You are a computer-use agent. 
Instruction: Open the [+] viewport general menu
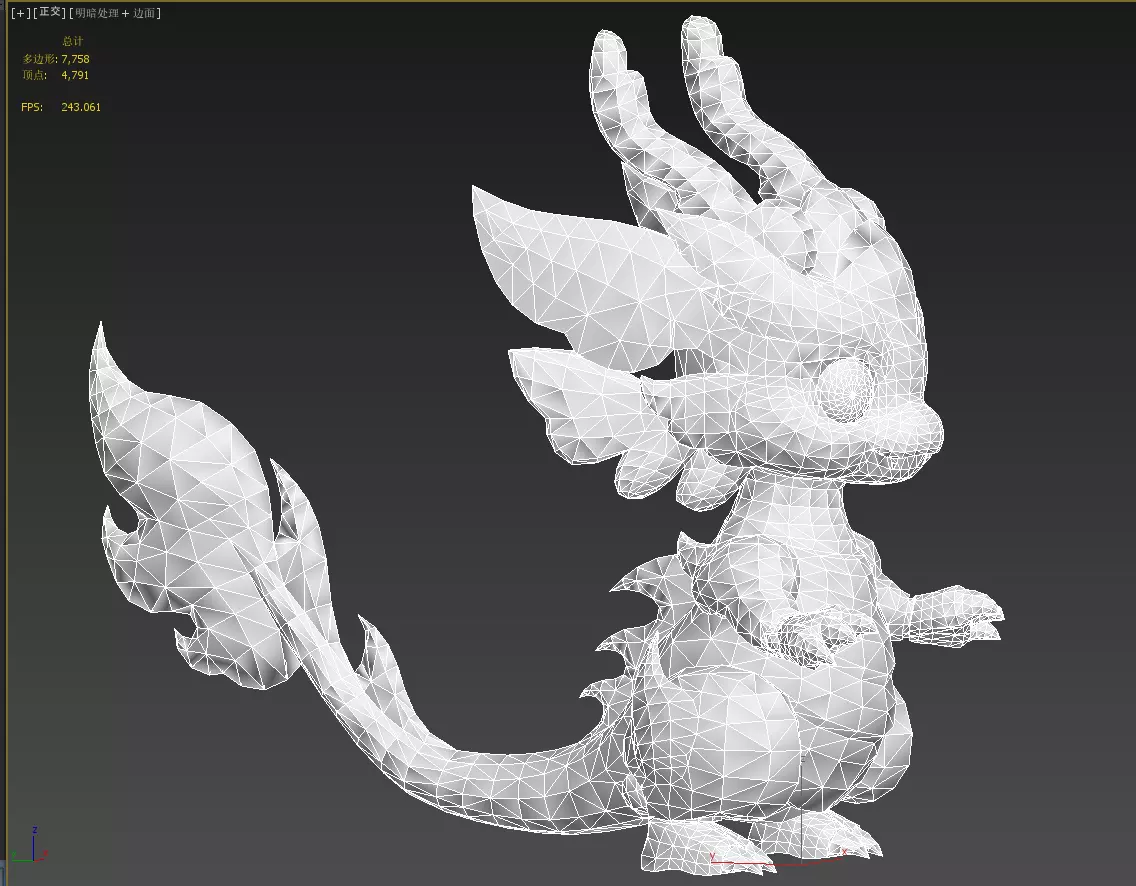click(20, 13)
